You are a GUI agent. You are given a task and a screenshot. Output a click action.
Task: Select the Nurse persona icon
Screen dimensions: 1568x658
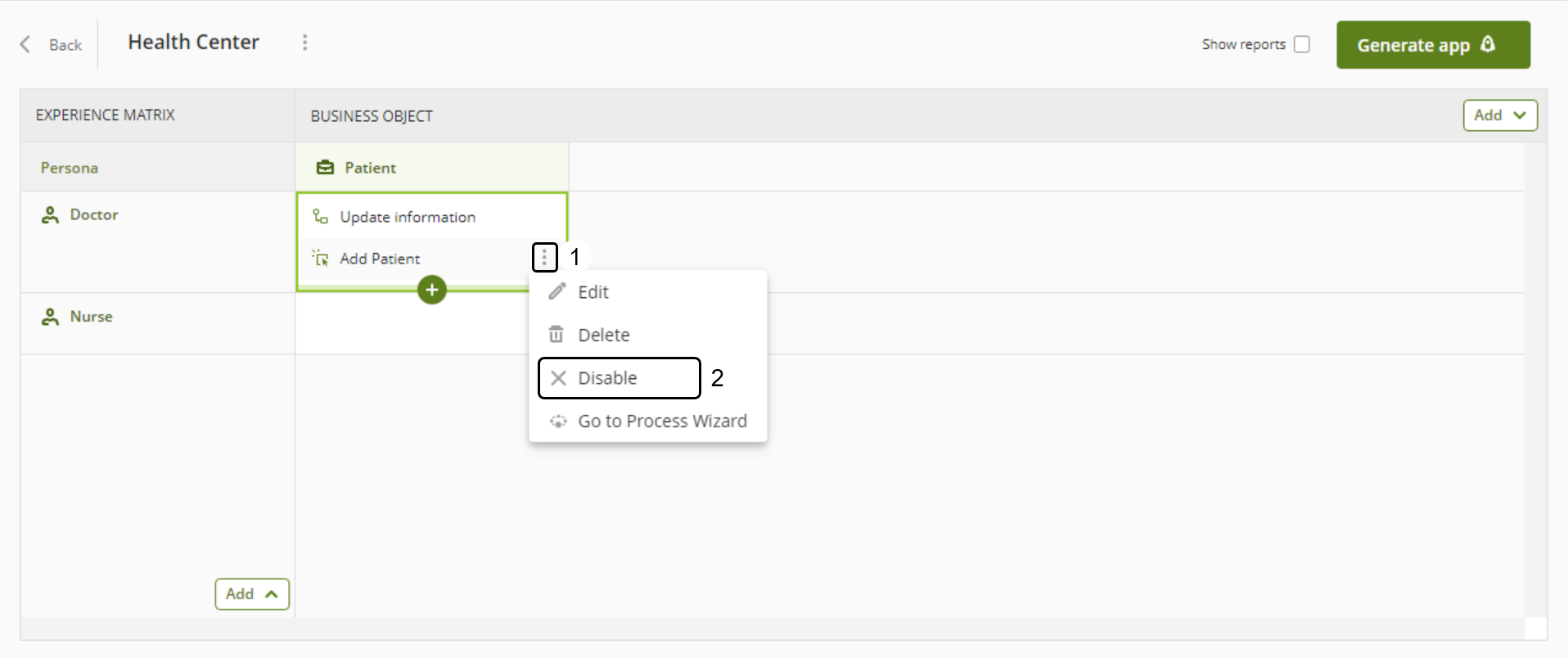[x=50, y=318]
